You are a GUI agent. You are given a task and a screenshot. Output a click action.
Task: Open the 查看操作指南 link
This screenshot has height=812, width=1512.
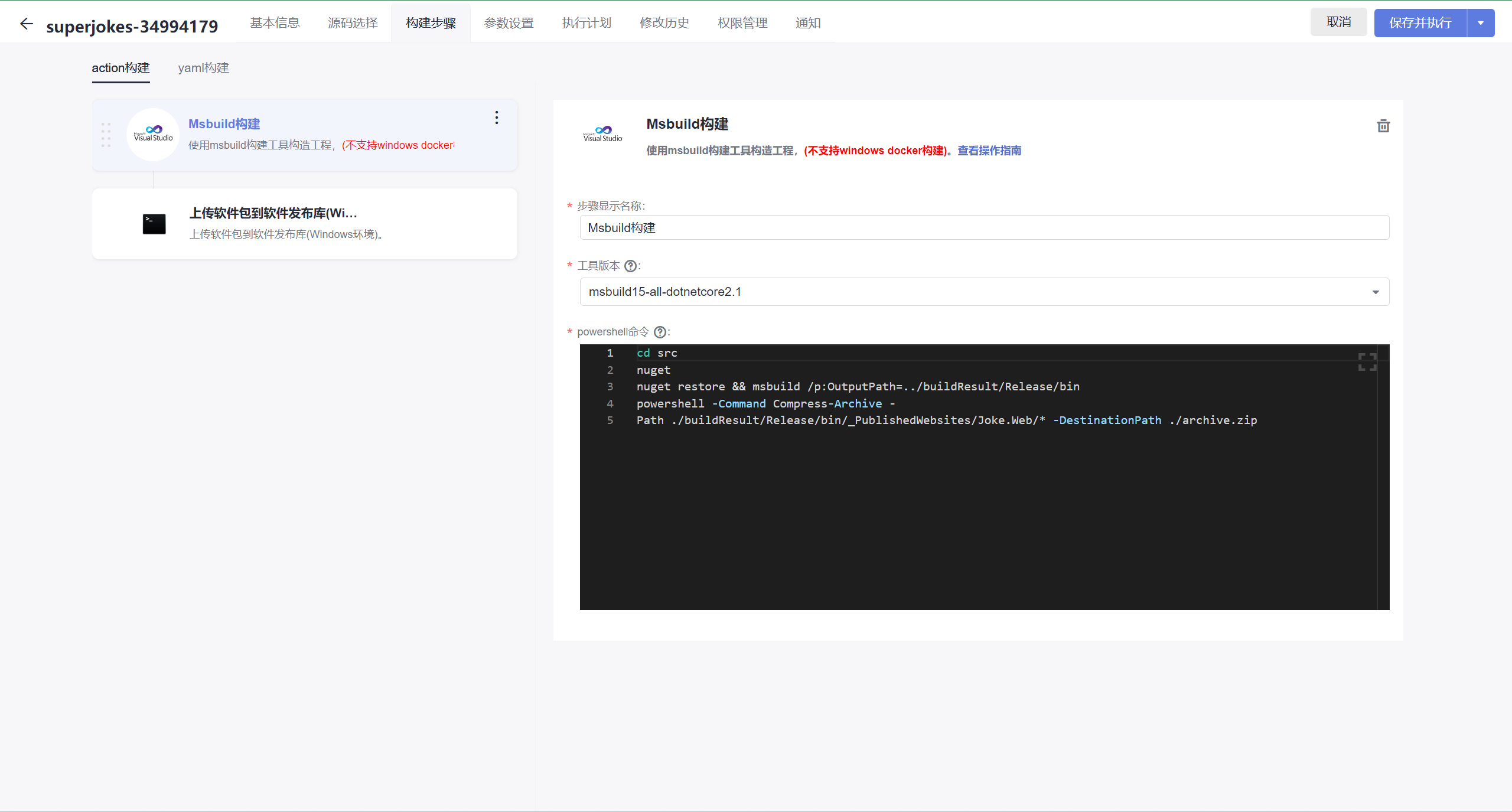[x=989, y=151]
